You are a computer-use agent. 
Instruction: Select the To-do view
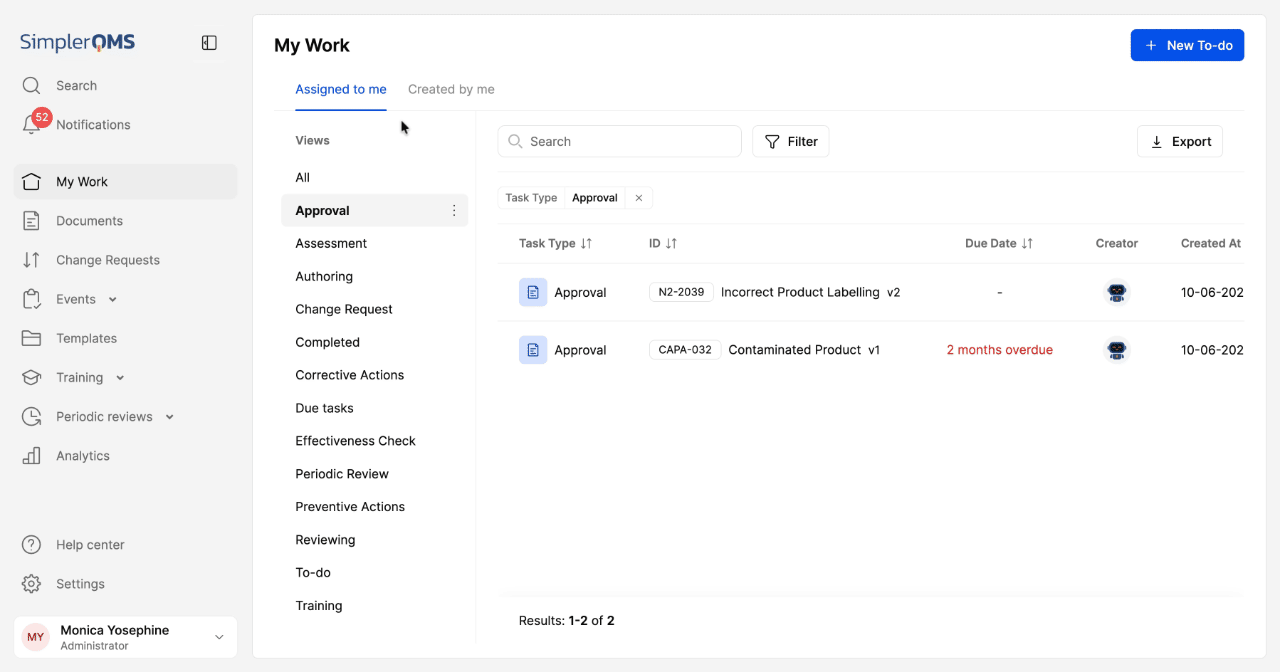click(375, 573)
